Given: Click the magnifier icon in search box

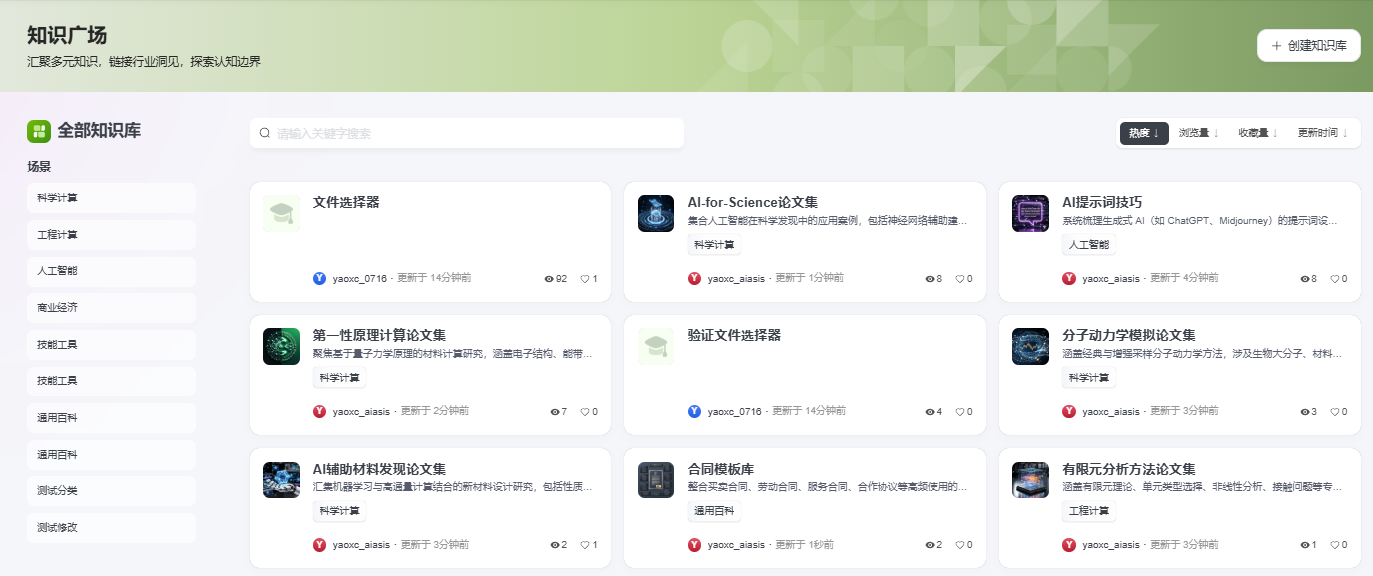Looking at the screenshot, I should (x=265, y=133).
